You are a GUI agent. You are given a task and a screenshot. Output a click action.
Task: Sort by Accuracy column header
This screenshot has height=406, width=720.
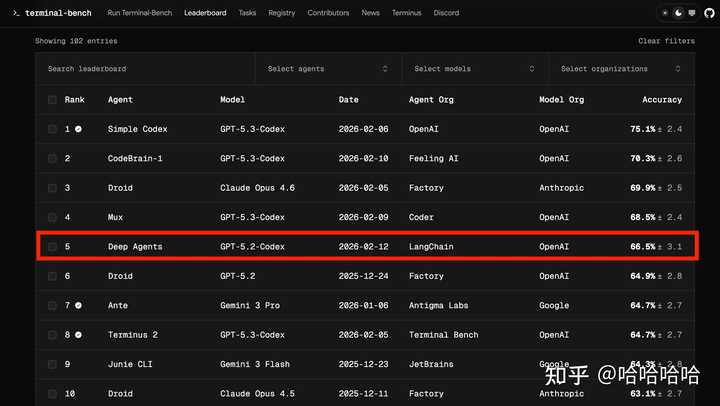pos(662,100)
